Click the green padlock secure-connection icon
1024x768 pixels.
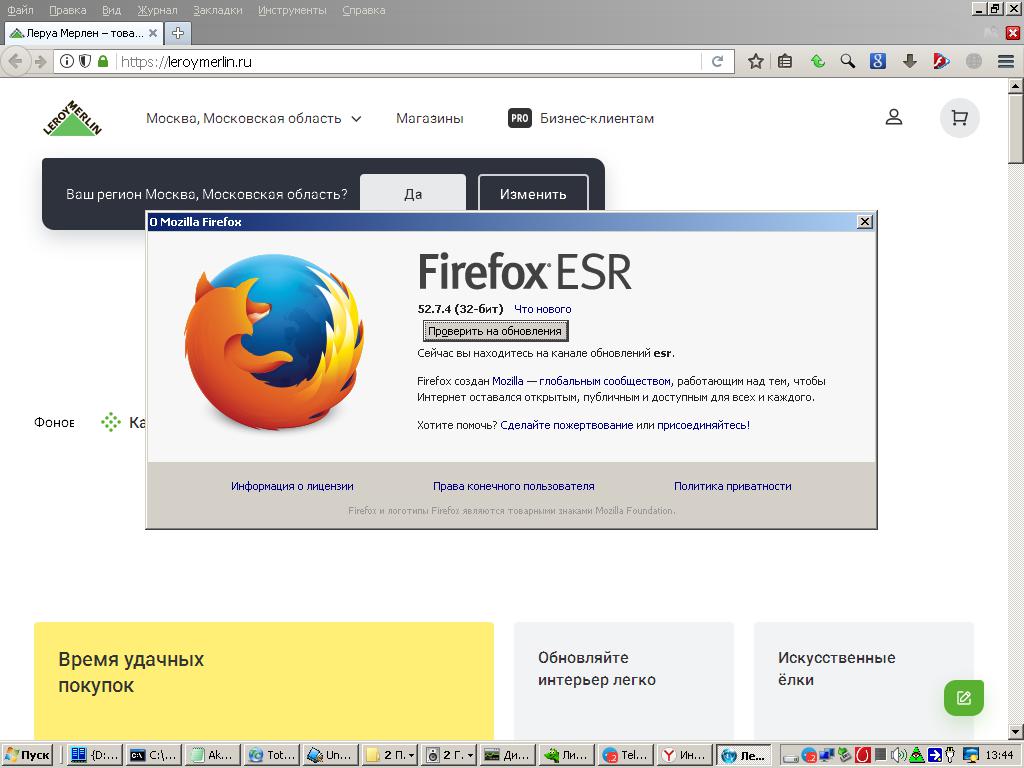point(103,61)
